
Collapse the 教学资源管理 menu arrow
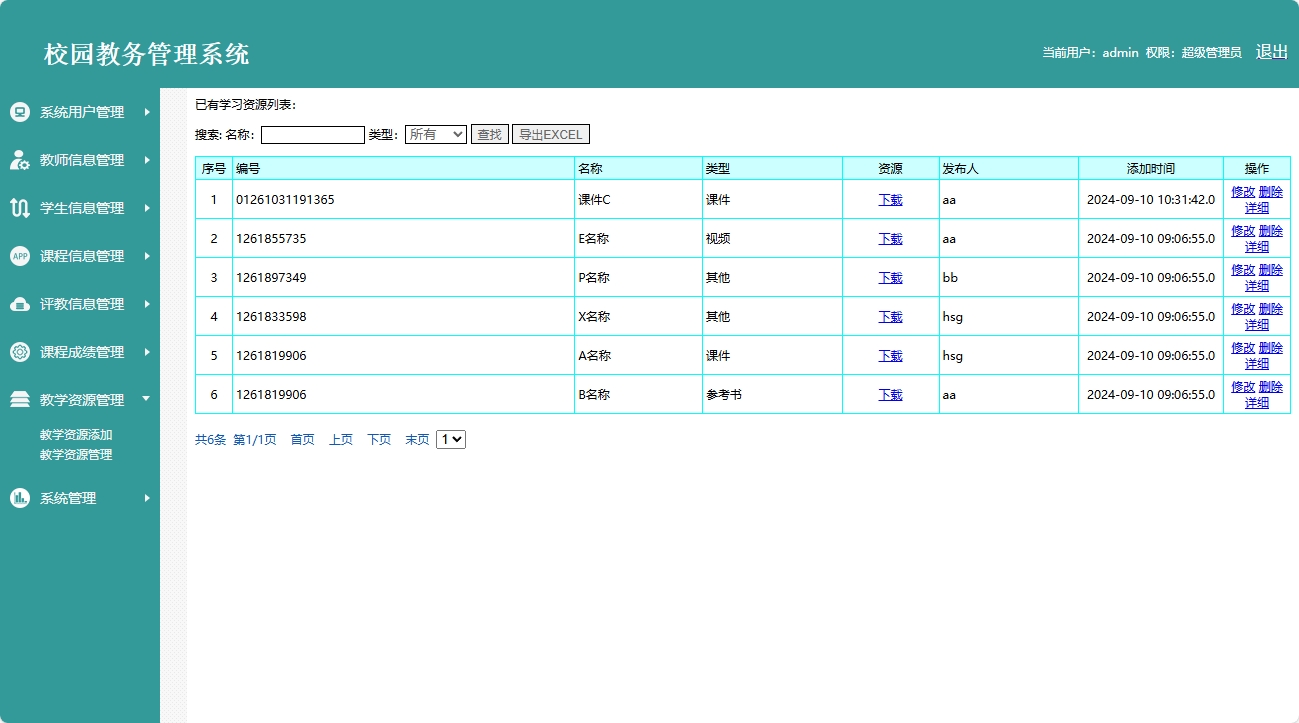tap(146, 399)
